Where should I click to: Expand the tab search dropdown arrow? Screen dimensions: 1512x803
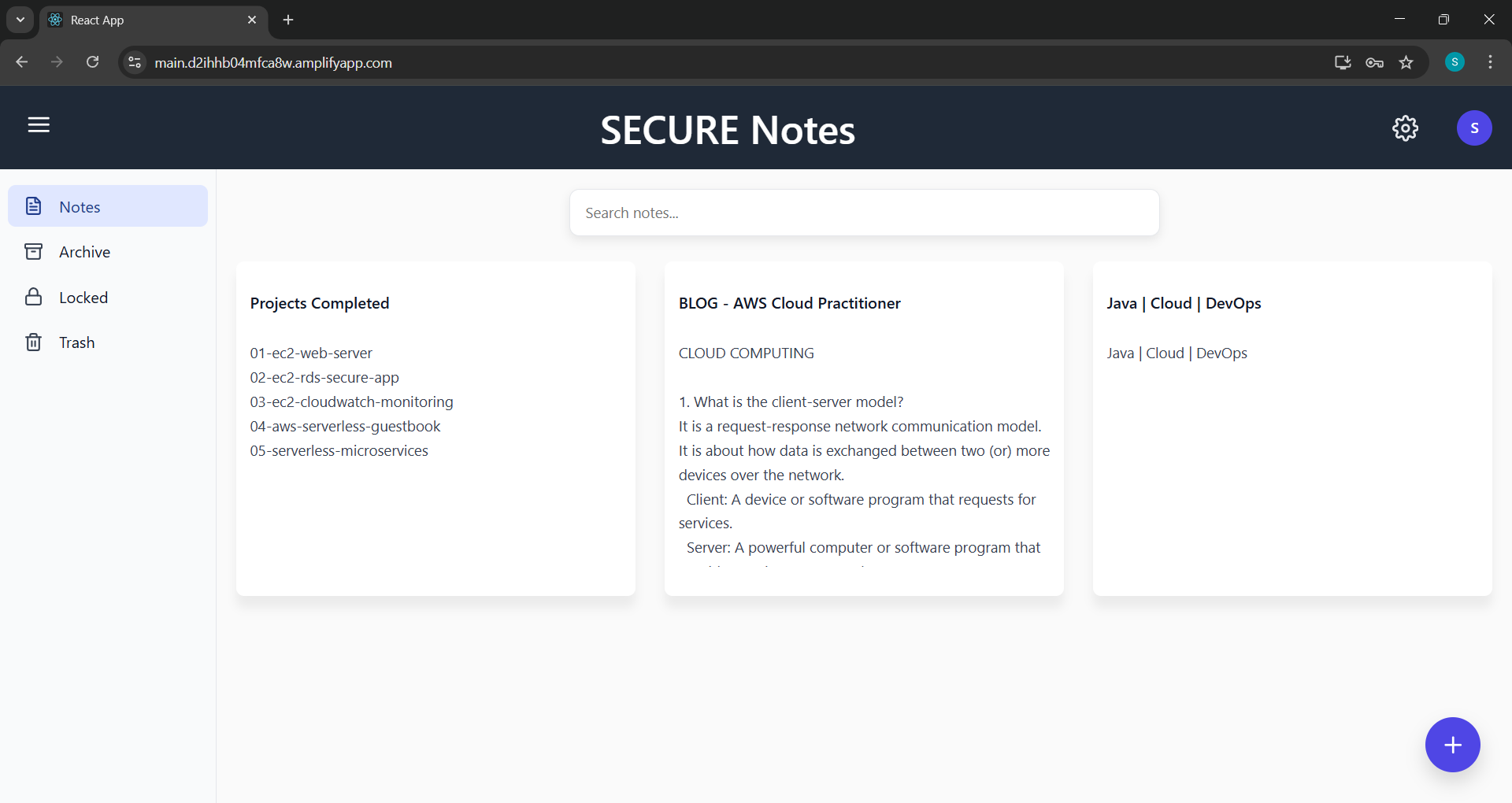click(x=20, y=20)
